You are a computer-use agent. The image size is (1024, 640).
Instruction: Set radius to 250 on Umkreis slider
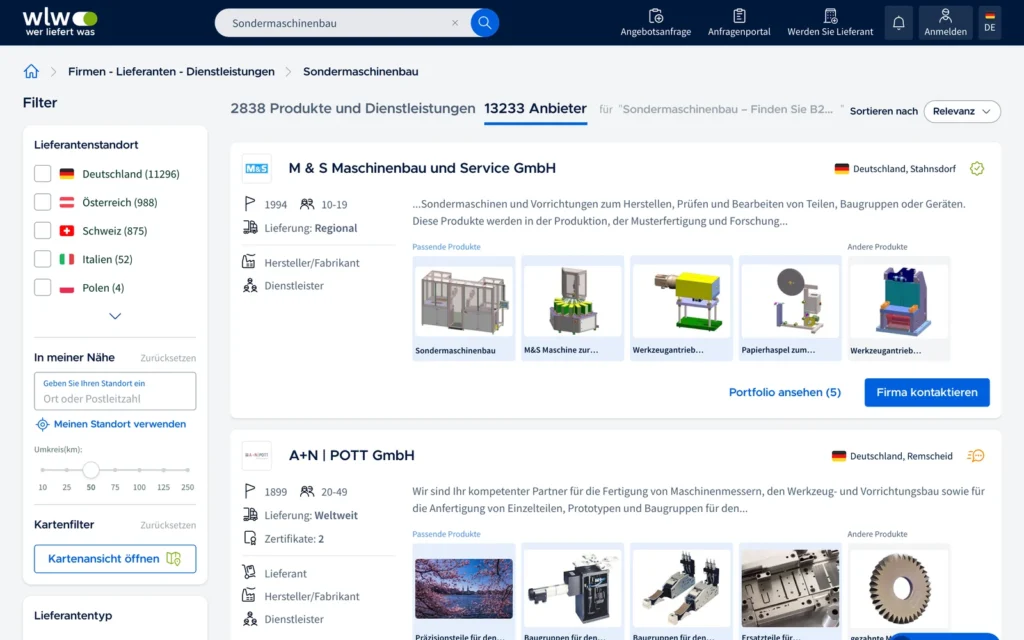[x=187, y=470]
